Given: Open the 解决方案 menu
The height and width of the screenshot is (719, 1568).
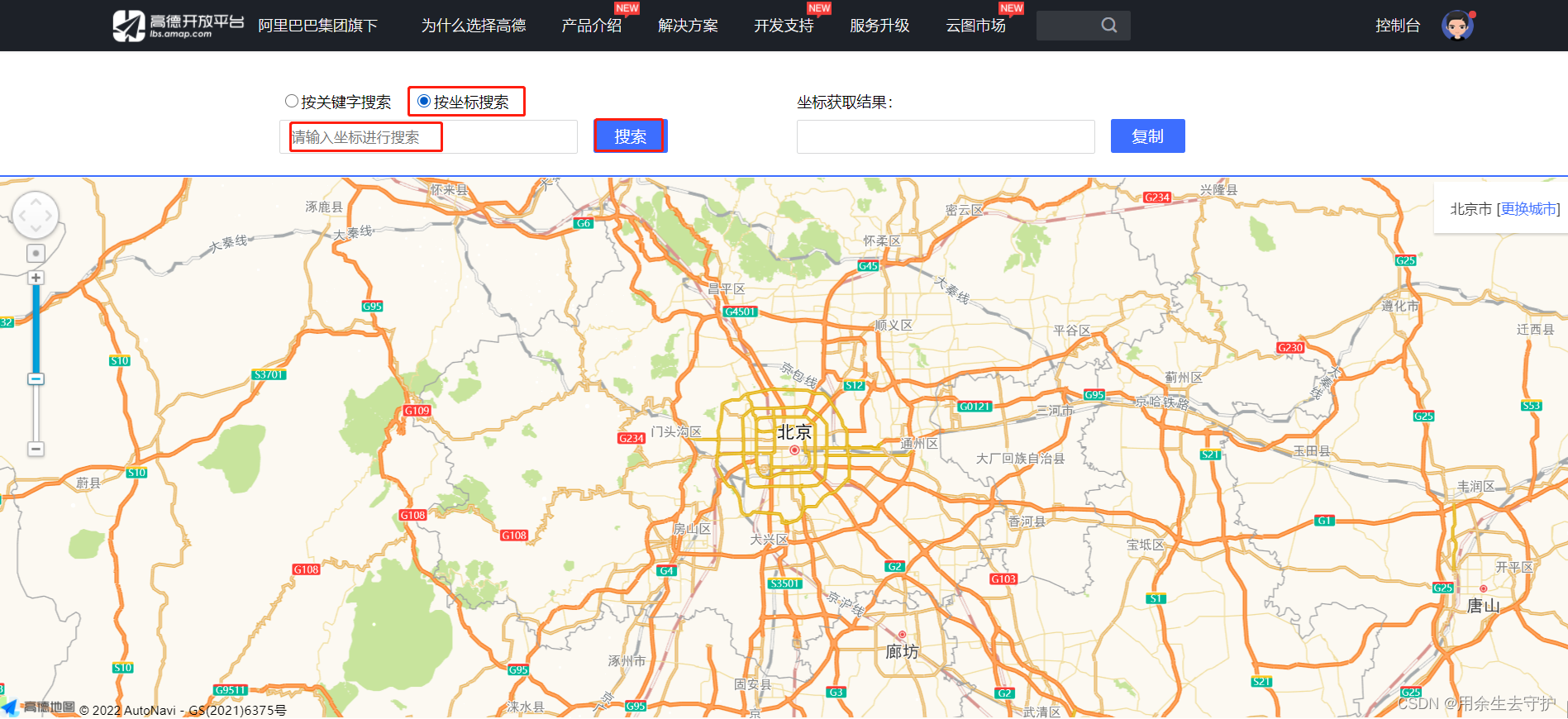Looking at the screenshot, I should click(x=688, y=26).
